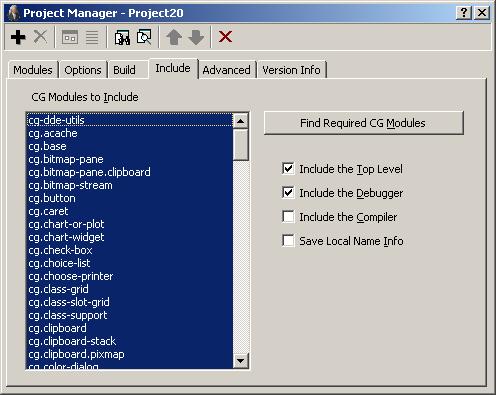
Task: Click the red X delete icon
Action: click(x=225, y=37)
